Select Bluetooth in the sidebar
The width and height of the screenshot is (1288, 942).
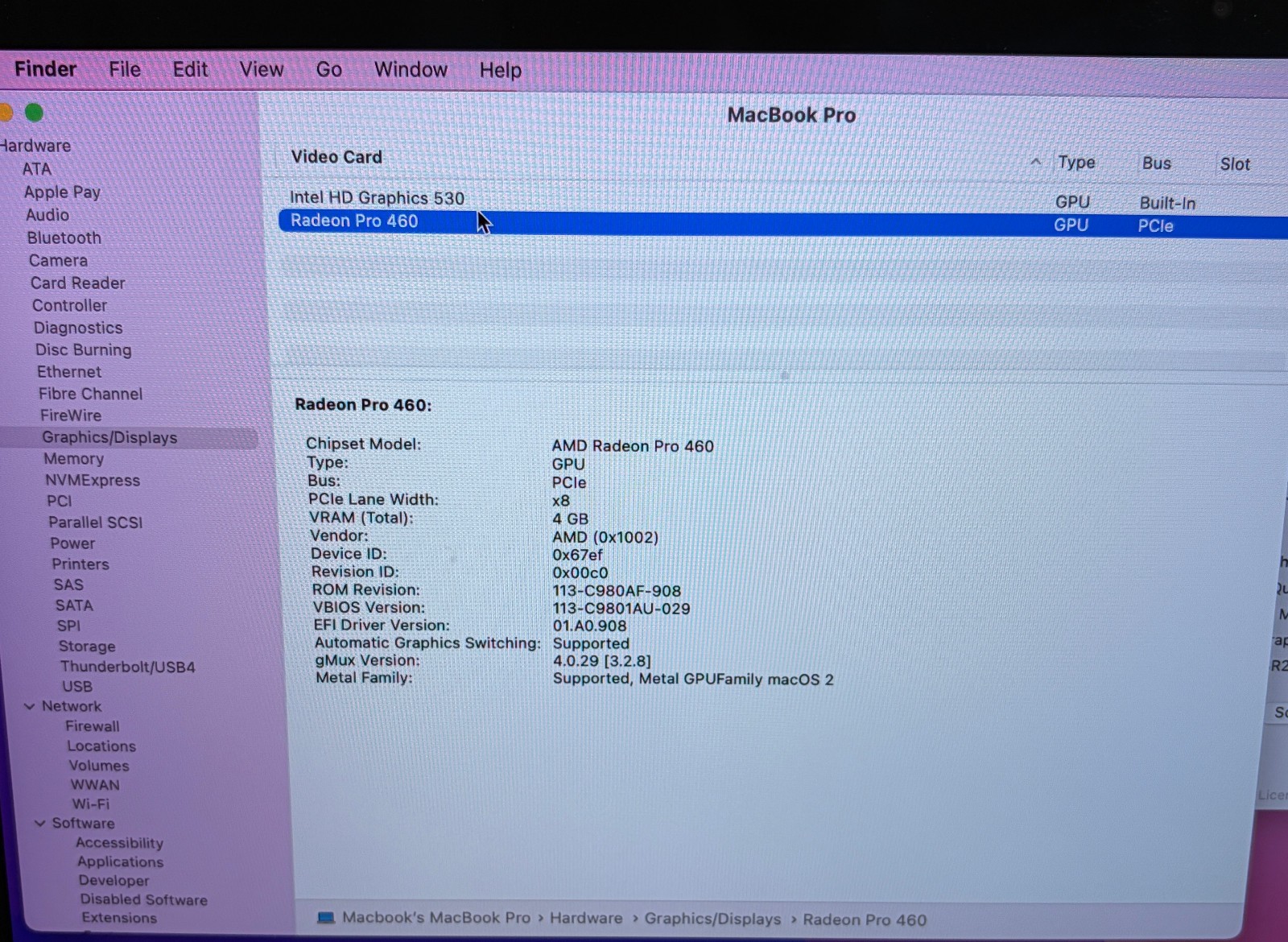tap(64, 238)
